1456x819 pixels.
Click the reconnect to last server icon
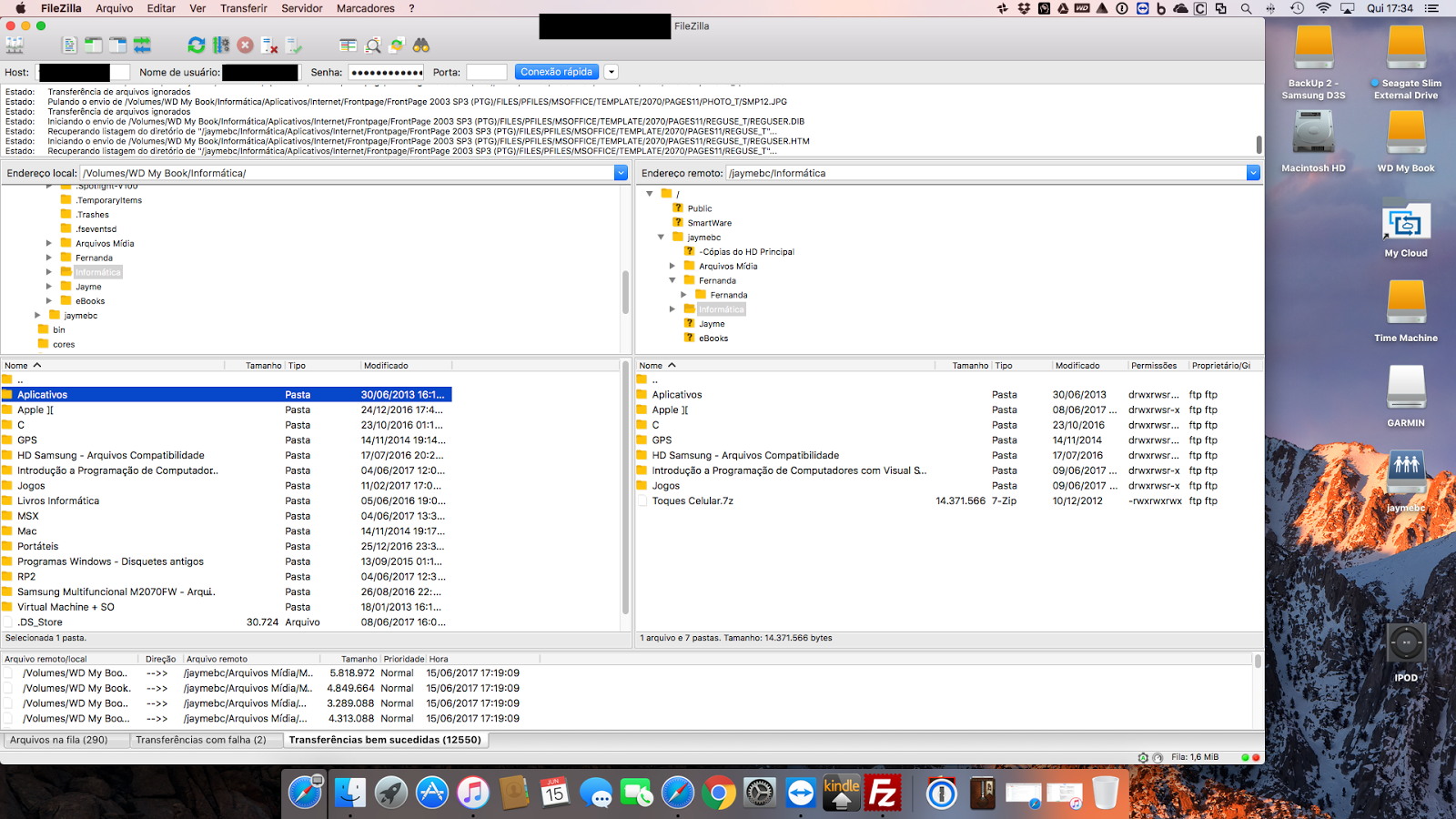pos(293,45)
